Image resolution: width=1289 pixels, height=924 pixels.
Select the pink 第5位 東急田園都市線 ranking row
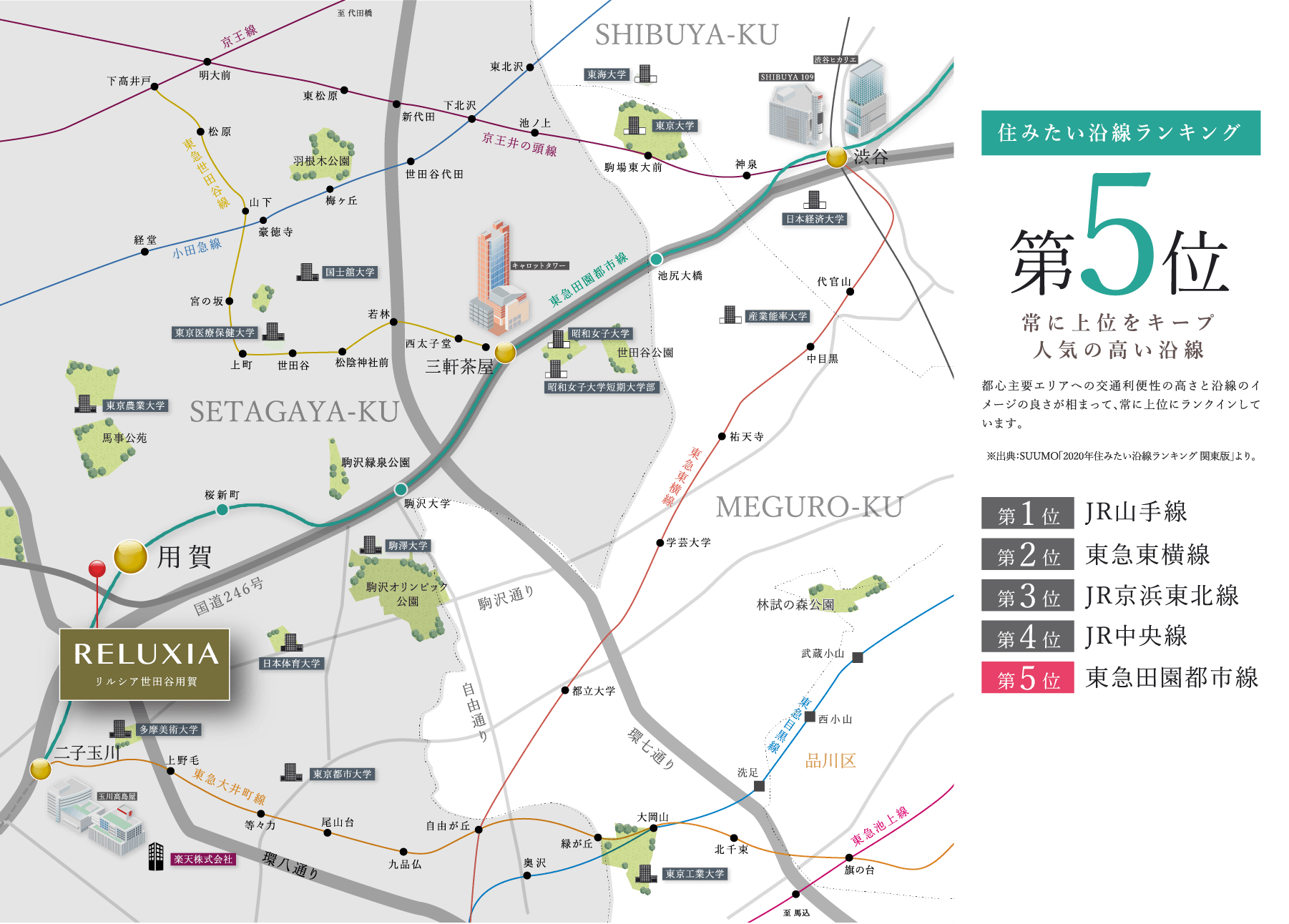1120,677
